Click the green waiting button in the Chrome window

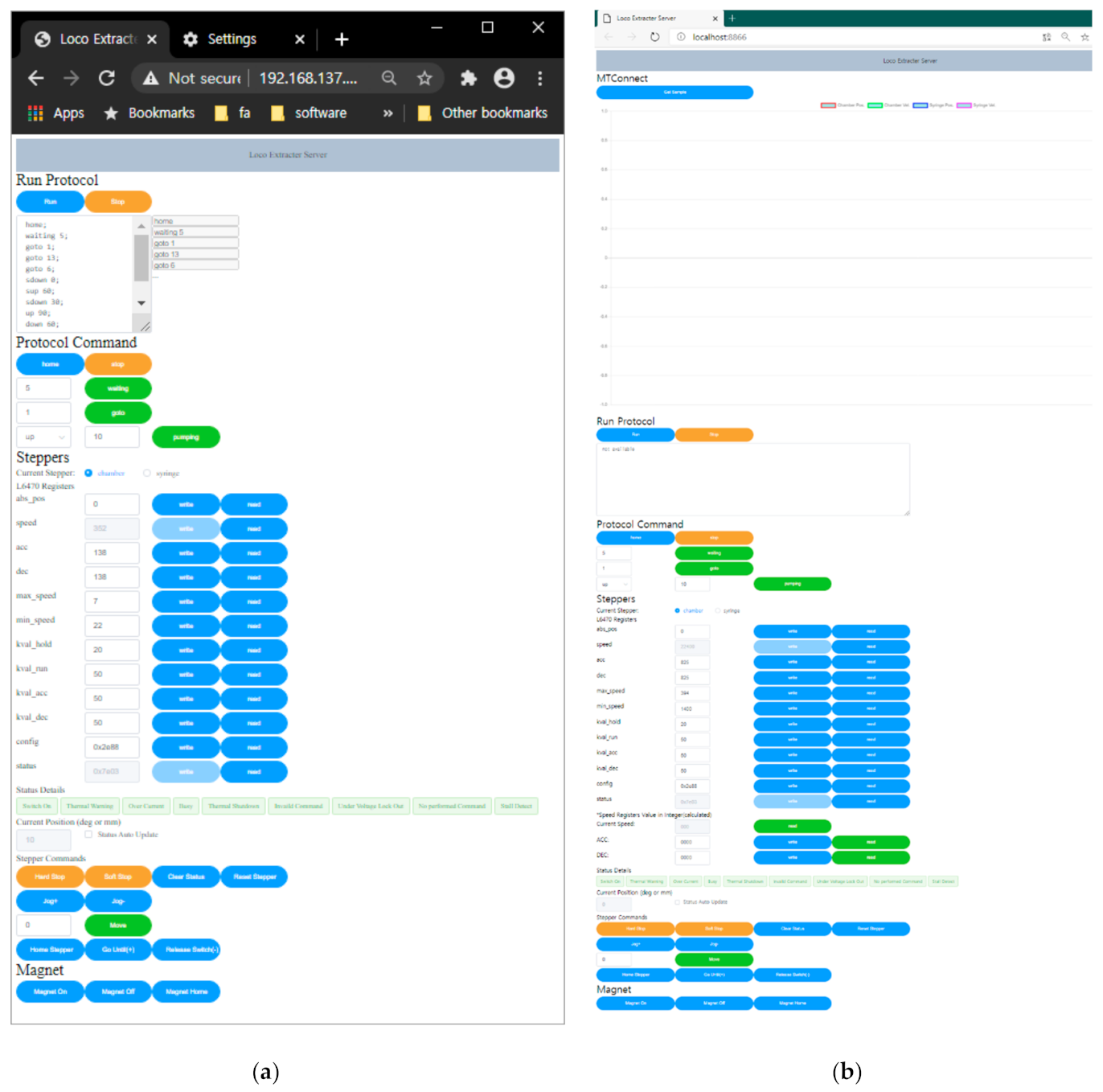(x=118, y=388)
